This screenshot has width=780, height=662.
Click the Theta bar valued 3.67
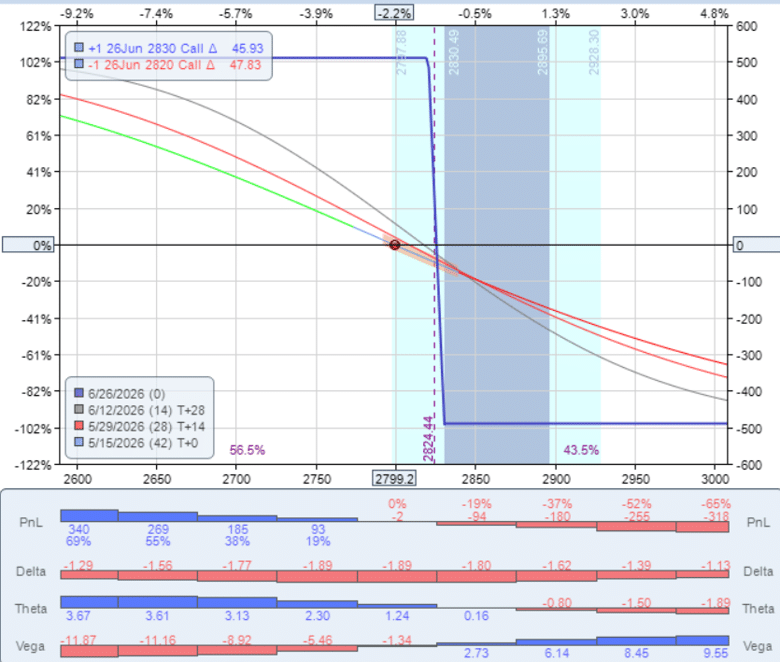click(x=89, y=602)
